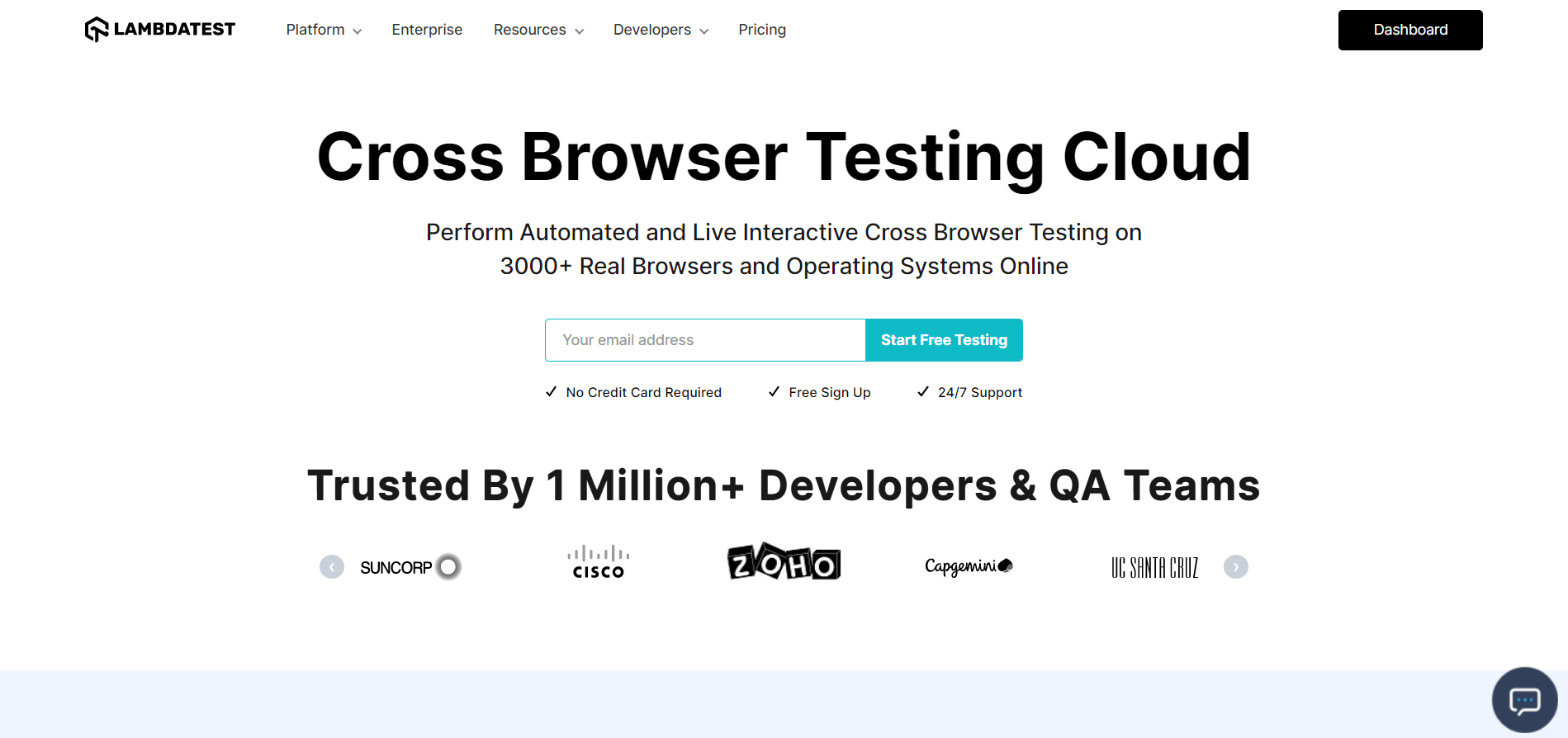Image resolution: width=1568 pixels, height=738 pixels.
Task: Click the Cisco logo
Action: click(x=598, y=562)
